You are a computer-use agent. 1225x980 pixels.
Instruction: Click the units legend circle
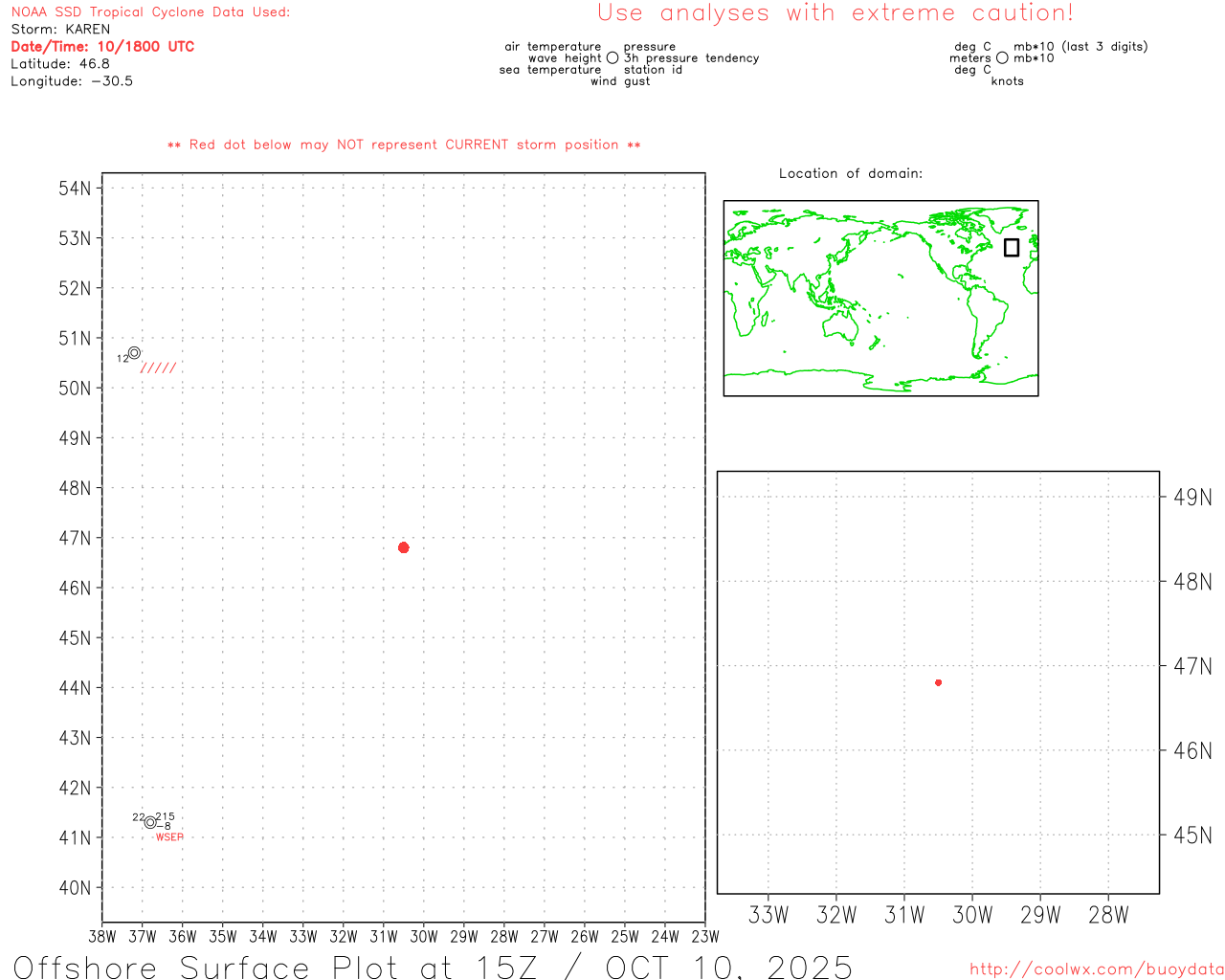pyautogui.click(x=1002, y=58)
